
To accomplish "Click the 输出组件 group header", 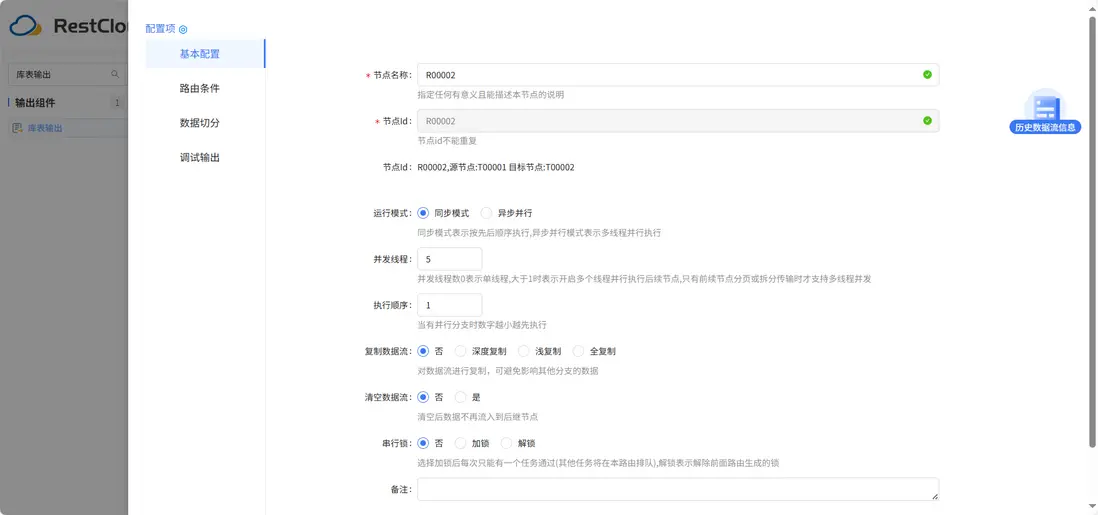I will point(35,103).
